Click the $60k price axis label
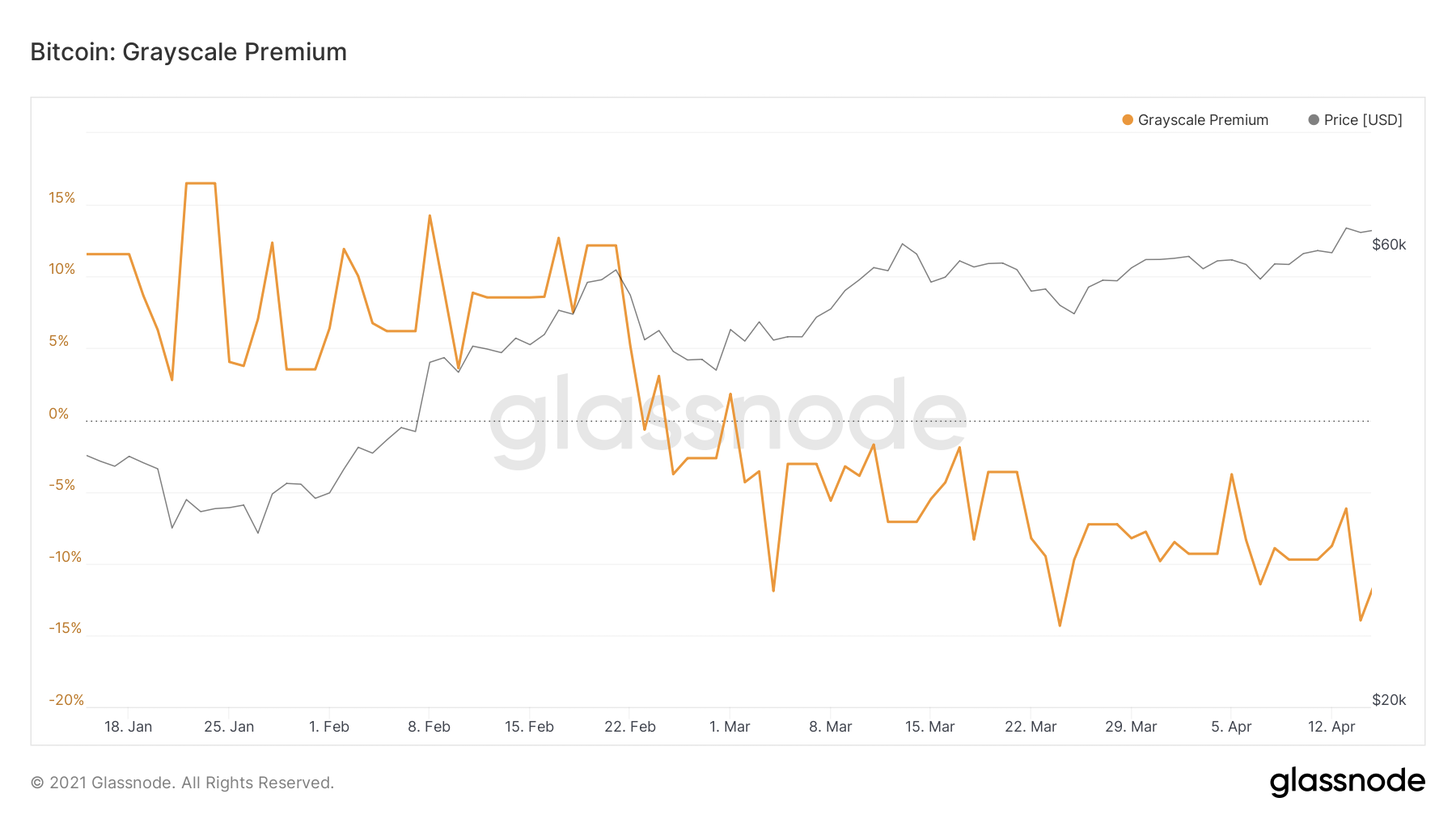Viewport: 1456px width, 819px height. point(1389,244)
